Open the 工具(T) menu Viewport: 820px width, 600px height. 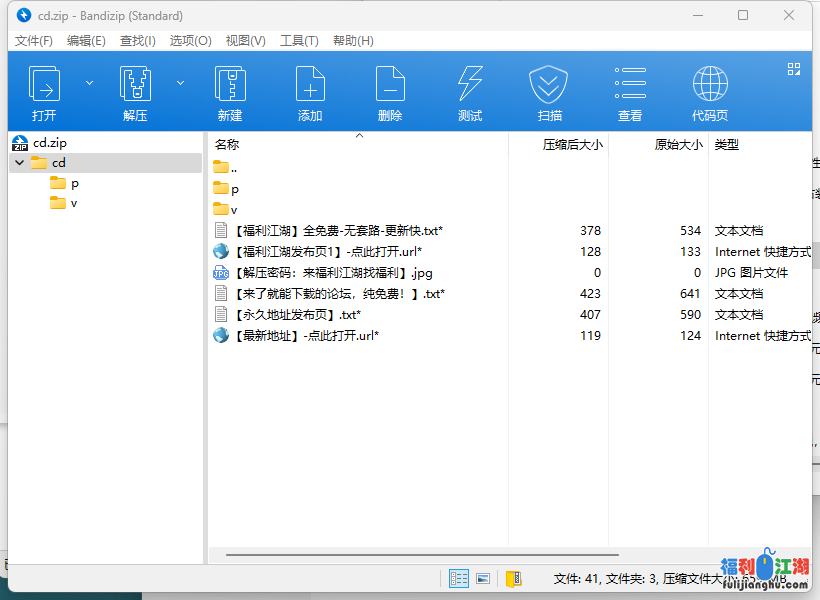coord(299,41)
